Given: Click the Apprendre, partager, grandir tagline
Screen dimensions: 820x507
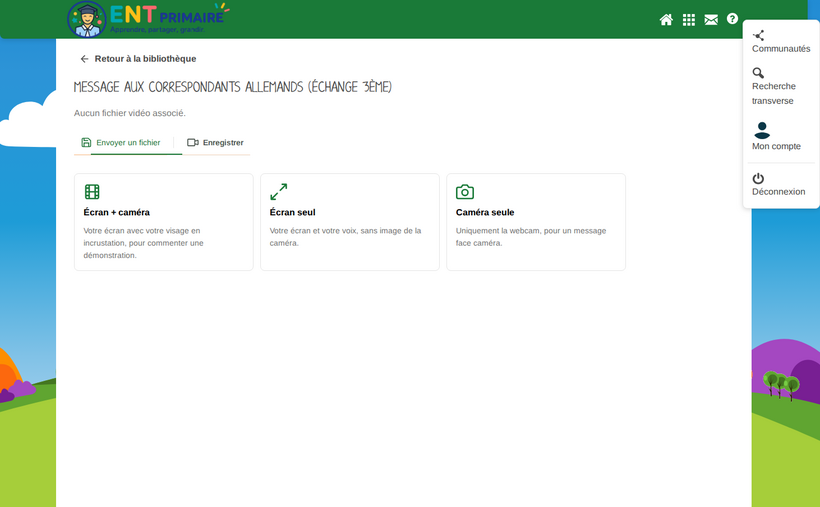Looking at the screenshot, I should coord(157,30).
